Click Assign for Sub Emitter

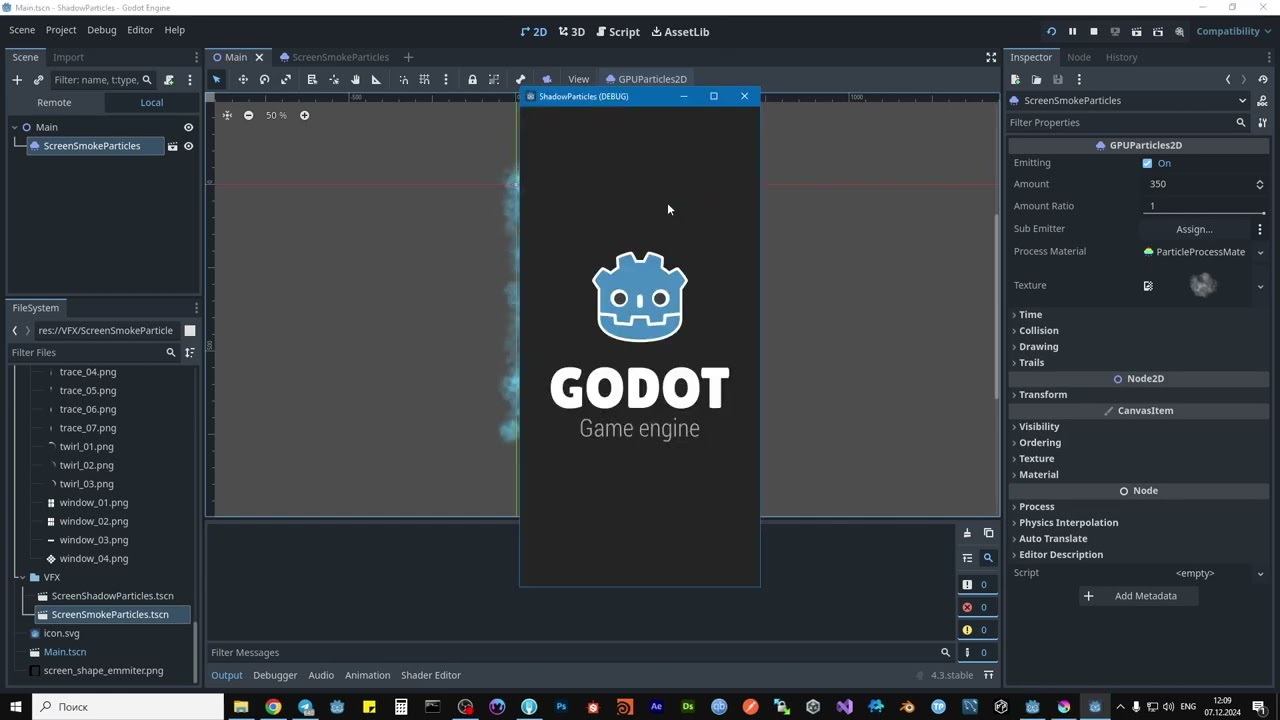(x=1194, y=229)
